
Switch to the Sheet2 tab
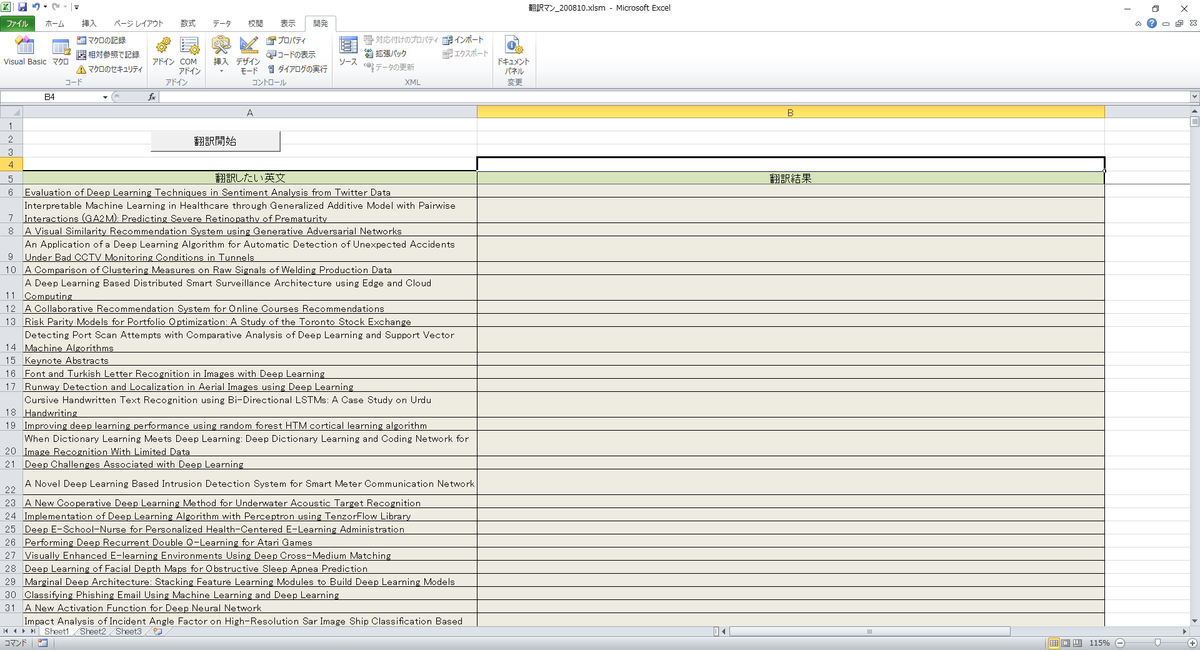tap(93, 632)
